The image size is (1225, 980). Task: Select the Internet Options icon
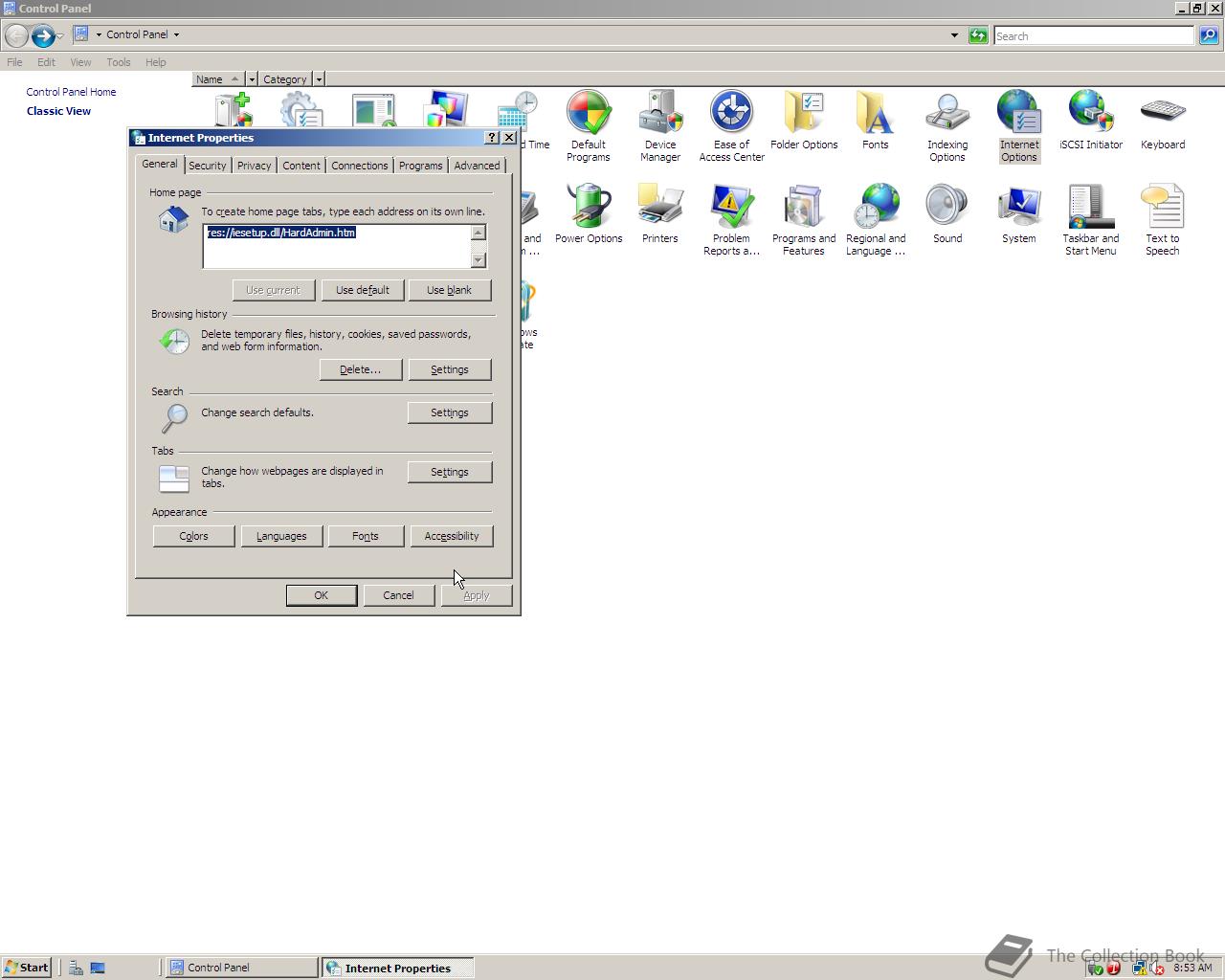(1018, 125)
